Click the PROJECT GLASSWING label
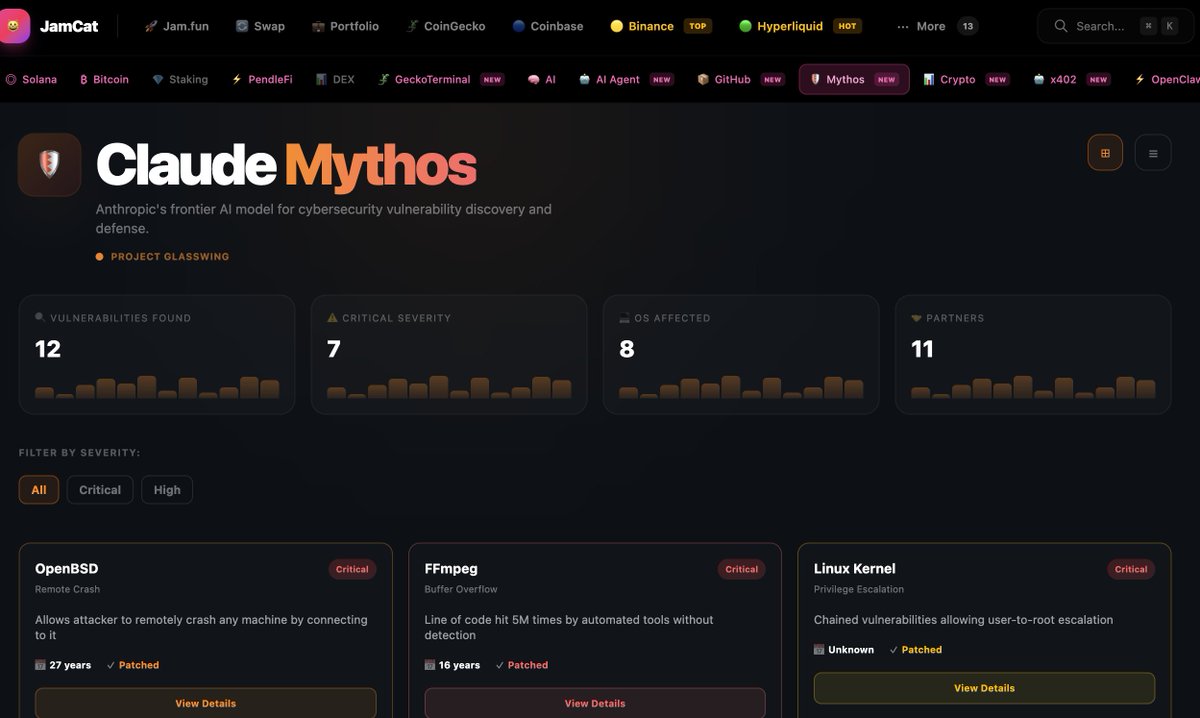Screen dimensions: 1200x718 click(170, 257)
